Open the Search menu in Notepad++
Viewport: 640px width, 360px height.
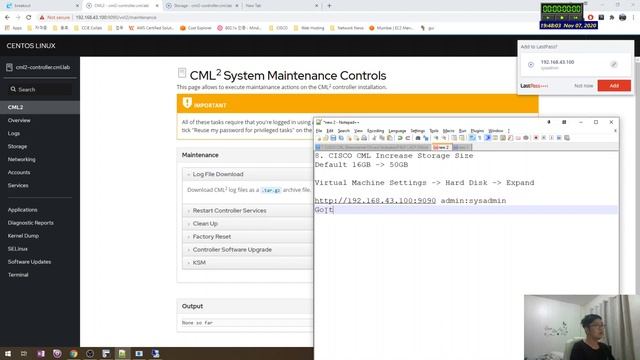(344, 131)
